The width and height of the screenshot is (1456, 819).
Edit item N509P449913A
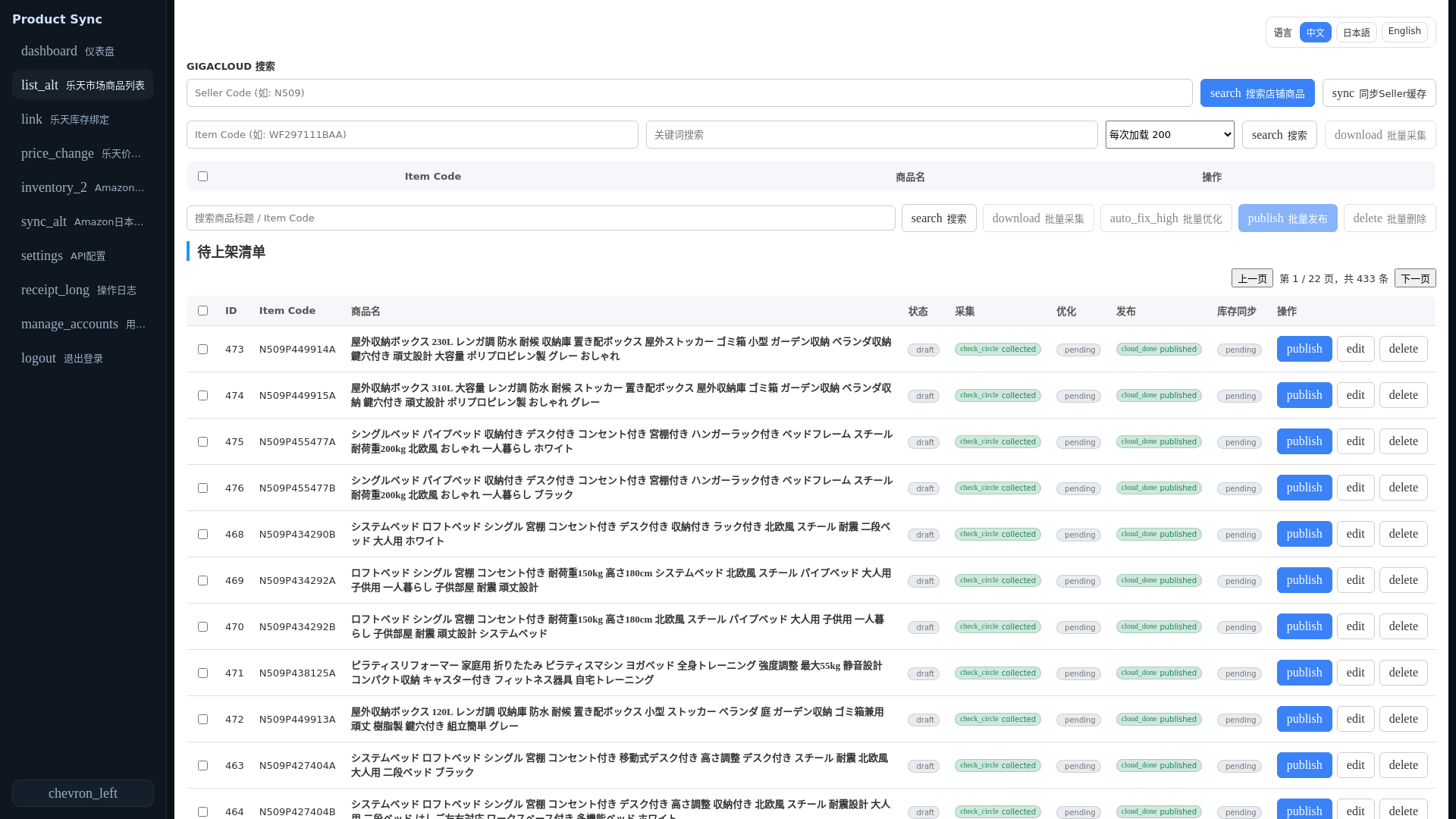tap(1356, 719)
